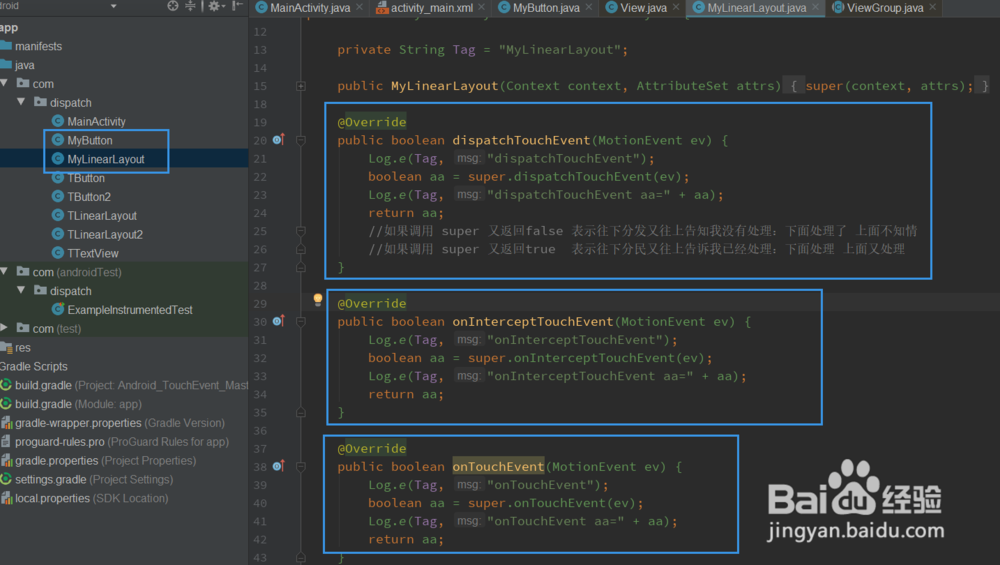Click the fold marker at line 25 comment block
1000x565 pixels.
pyautogui.click(x=301, y=231)
